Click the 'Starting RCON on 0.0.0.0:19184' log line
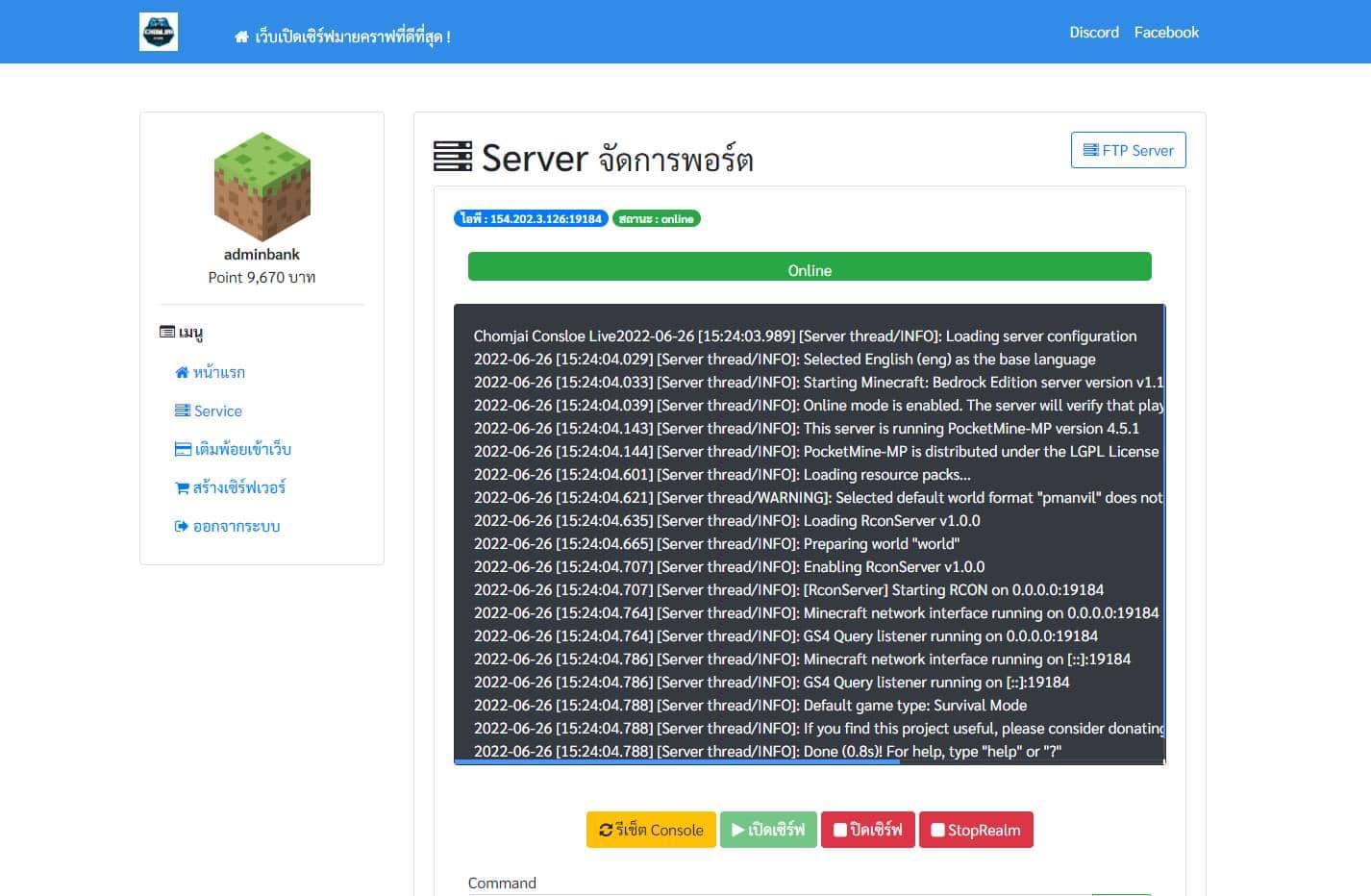The image size is (1371, 896). click(788, 589)
